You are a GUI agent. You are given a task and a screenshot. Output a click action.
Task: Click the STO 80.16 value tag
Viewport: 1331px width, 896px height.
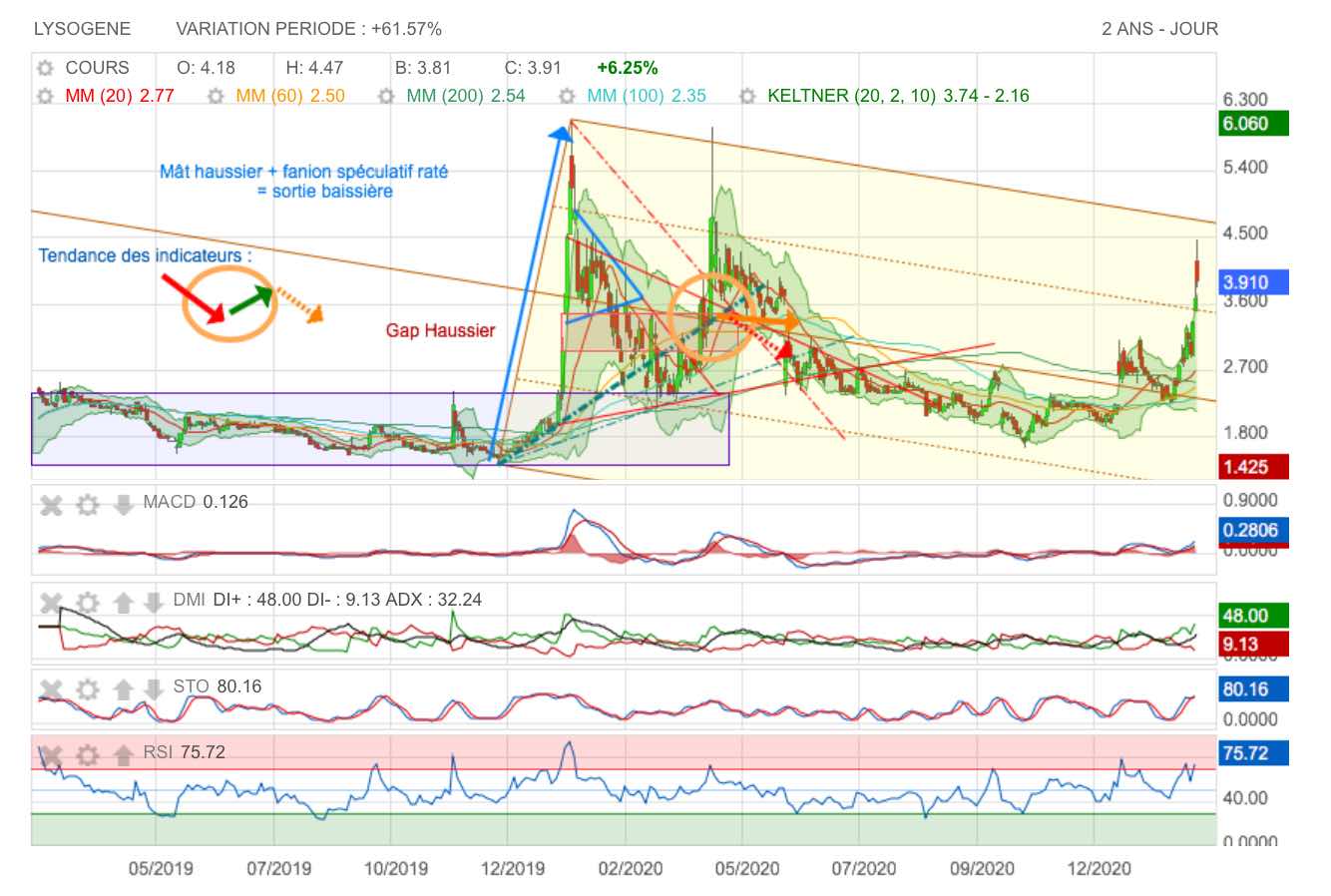tap(1254, 688)
